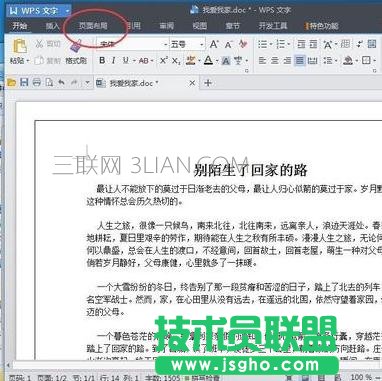Cut the selection with the scissors icon
Screen dimensions: 382x381
(40, 44)
